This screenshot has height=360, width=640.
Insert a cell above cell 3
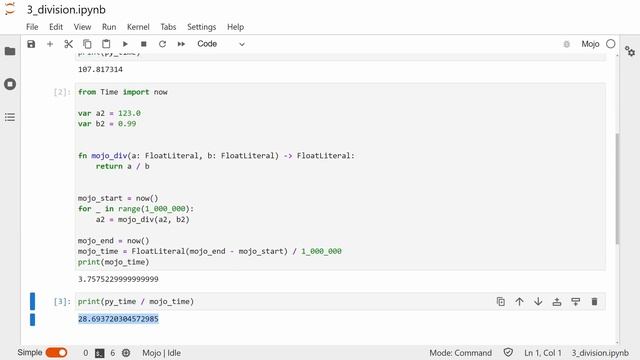(557, 302)
